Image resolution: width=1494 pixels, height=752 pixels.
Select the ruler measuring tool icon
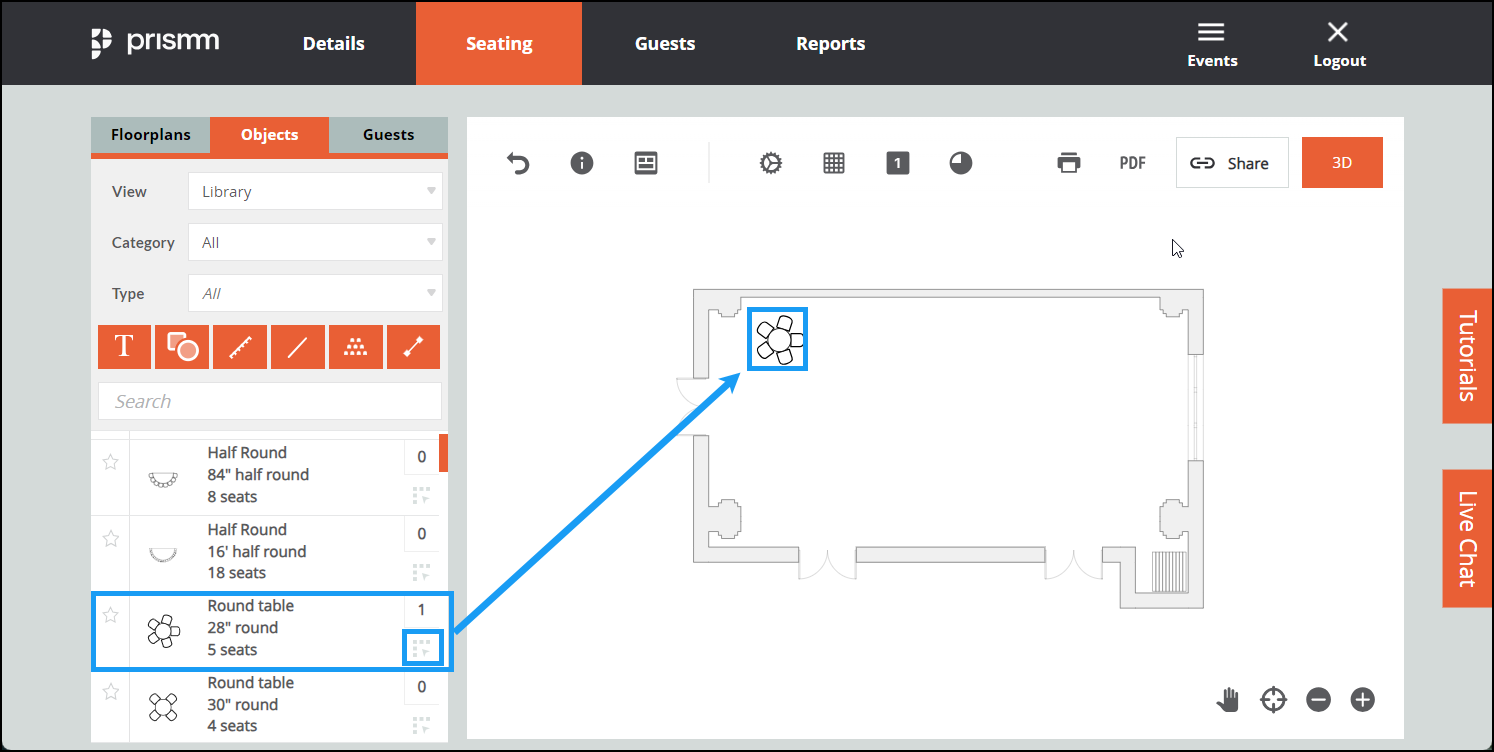[240, 347]
